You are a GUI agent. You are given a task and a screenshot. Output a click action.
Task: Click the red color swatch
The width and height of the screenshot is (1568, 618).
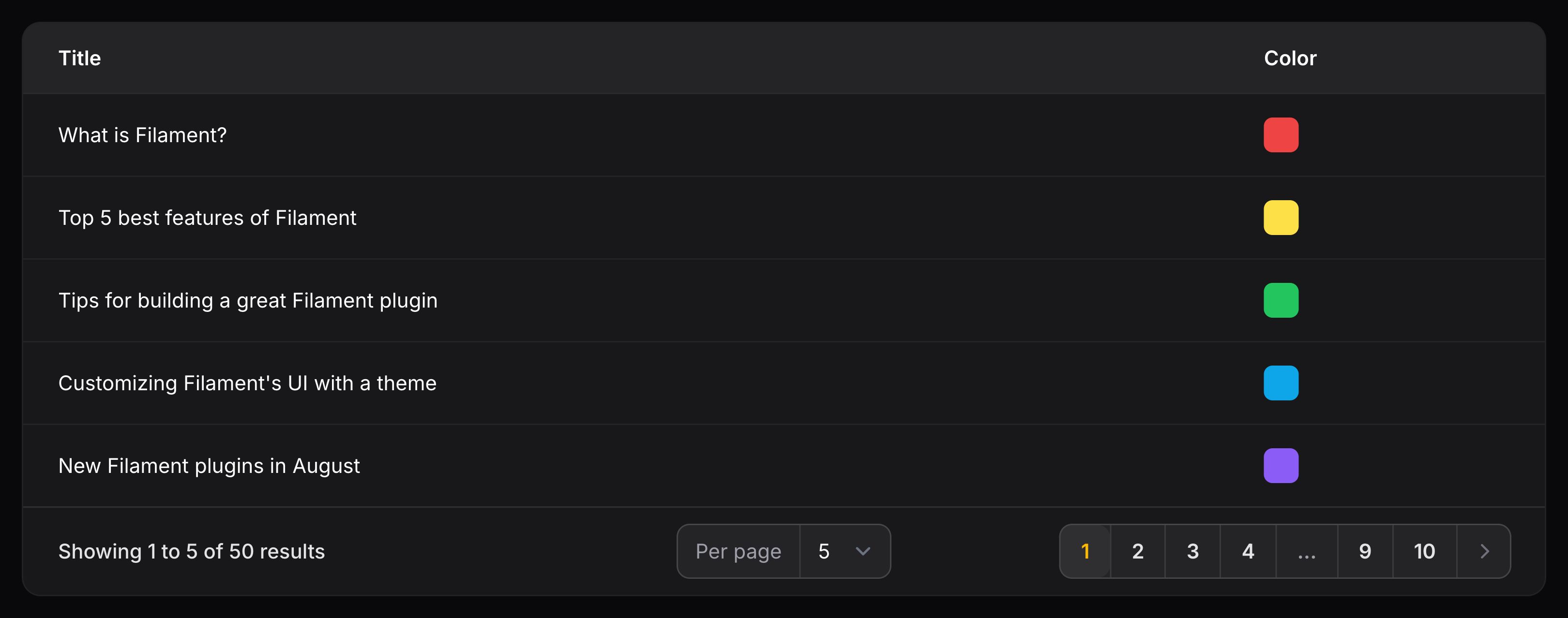pos(1281,135)
